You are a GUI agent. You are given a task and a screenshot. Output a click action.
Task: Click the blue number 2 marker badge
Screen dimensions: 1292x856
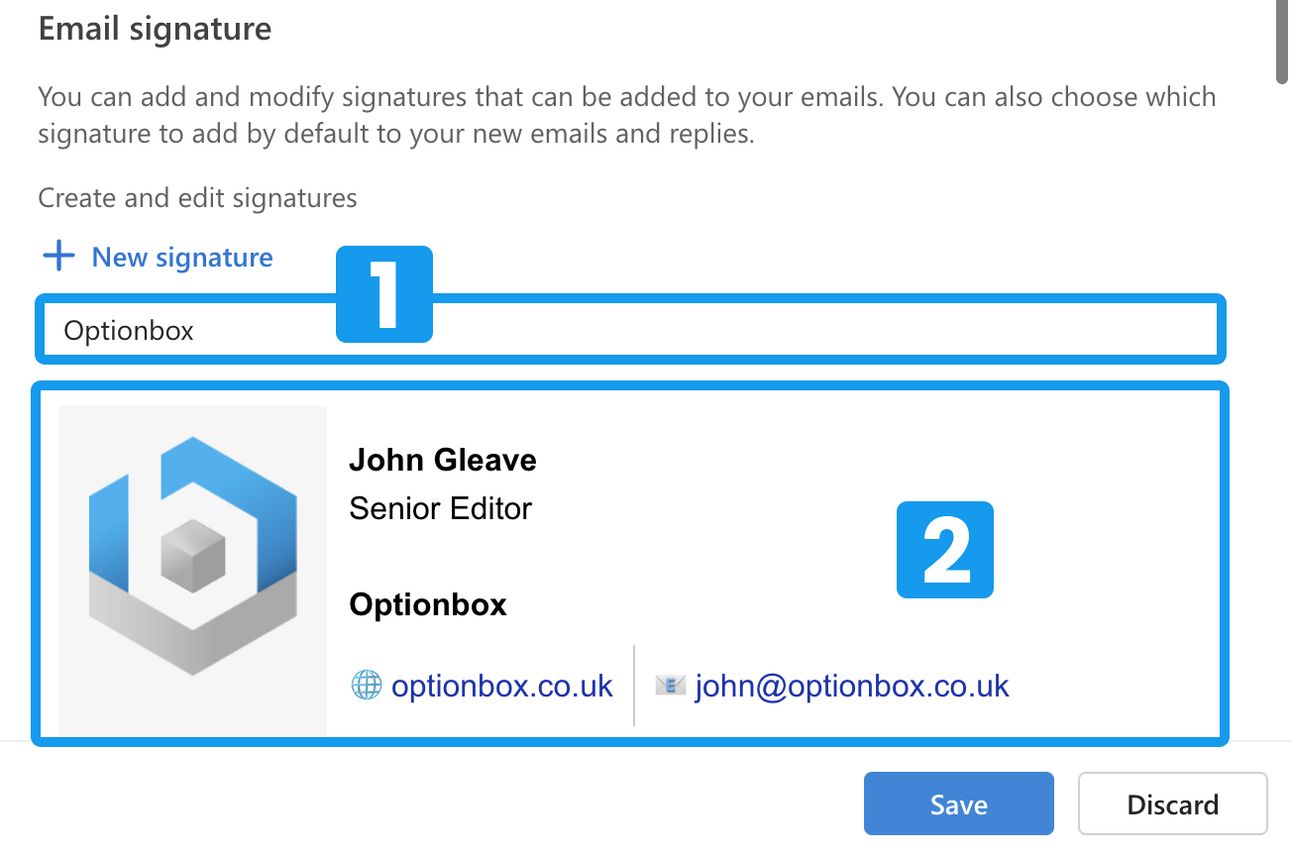[x=945, y=550]
